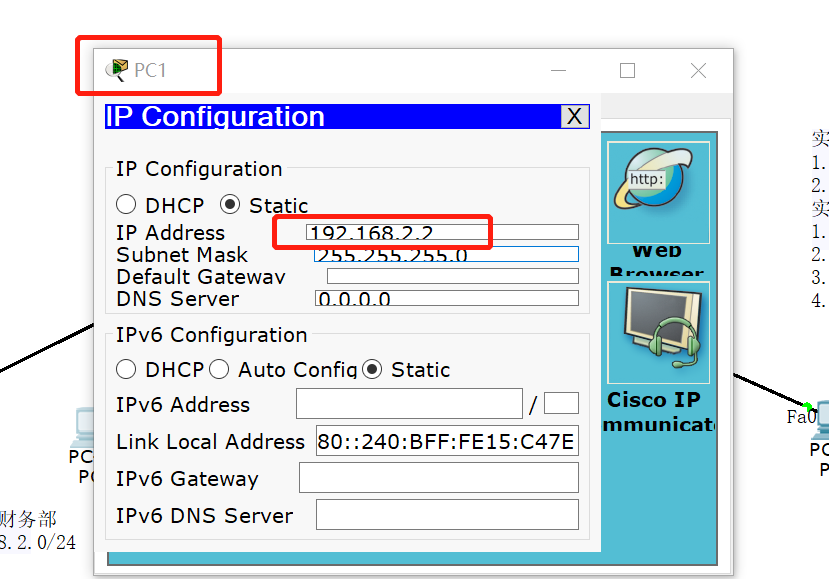Launch the Cisco IP Communicator icon
The height and width of the screenshot is (579, 829).
point(658,333)
